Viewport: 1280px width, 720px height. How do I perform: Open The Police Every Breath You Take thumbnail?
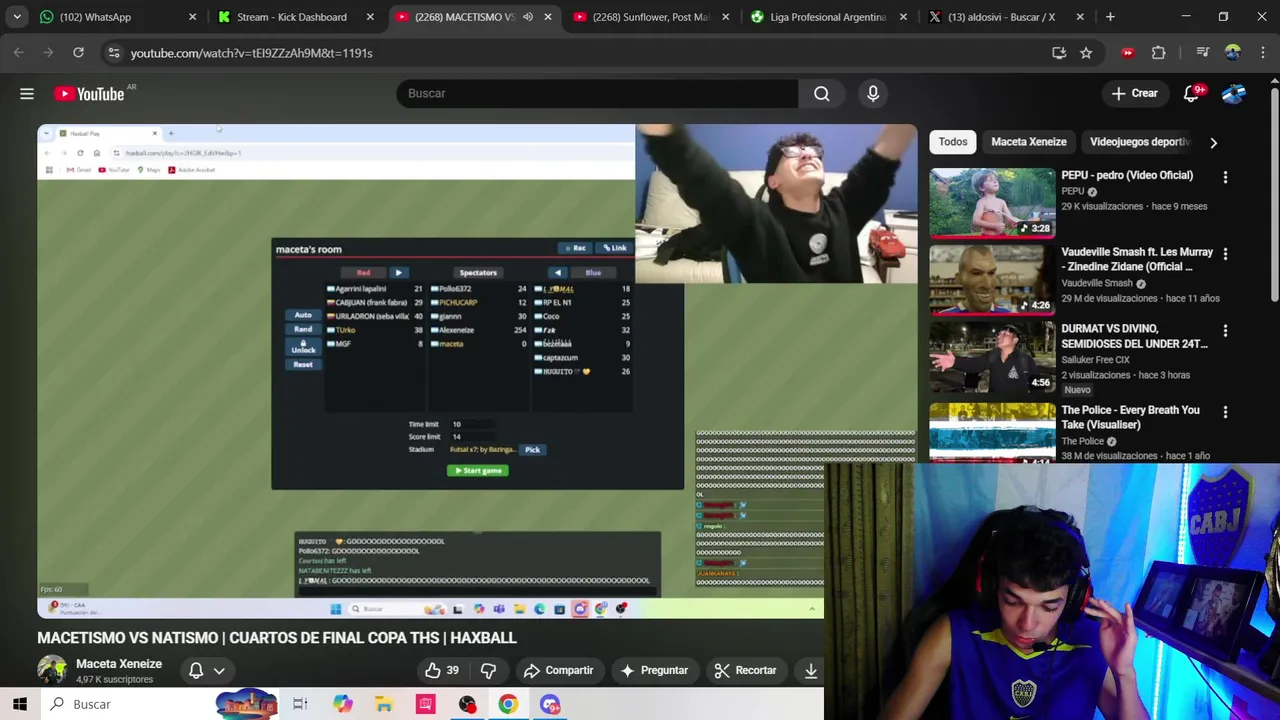click(992, 432)
